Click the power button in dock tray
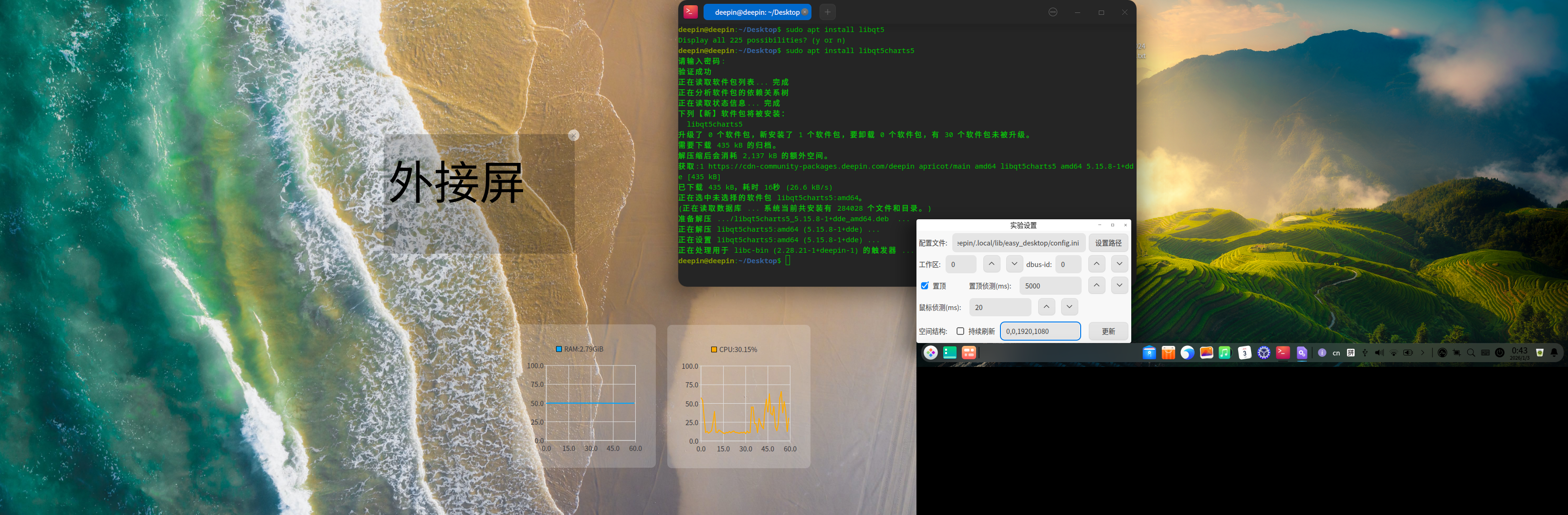Screen dimensions: 1568x515 pyautogui.click(x=1499, y=352)
